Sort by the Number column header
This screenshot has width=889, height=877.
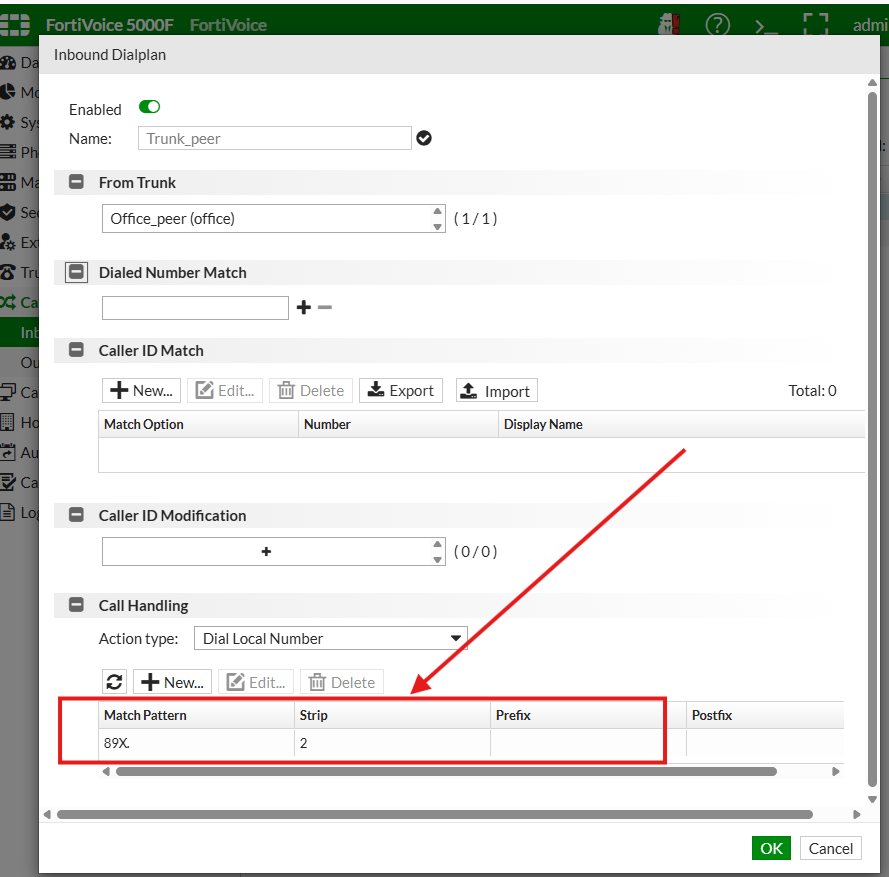pos(398,424)
